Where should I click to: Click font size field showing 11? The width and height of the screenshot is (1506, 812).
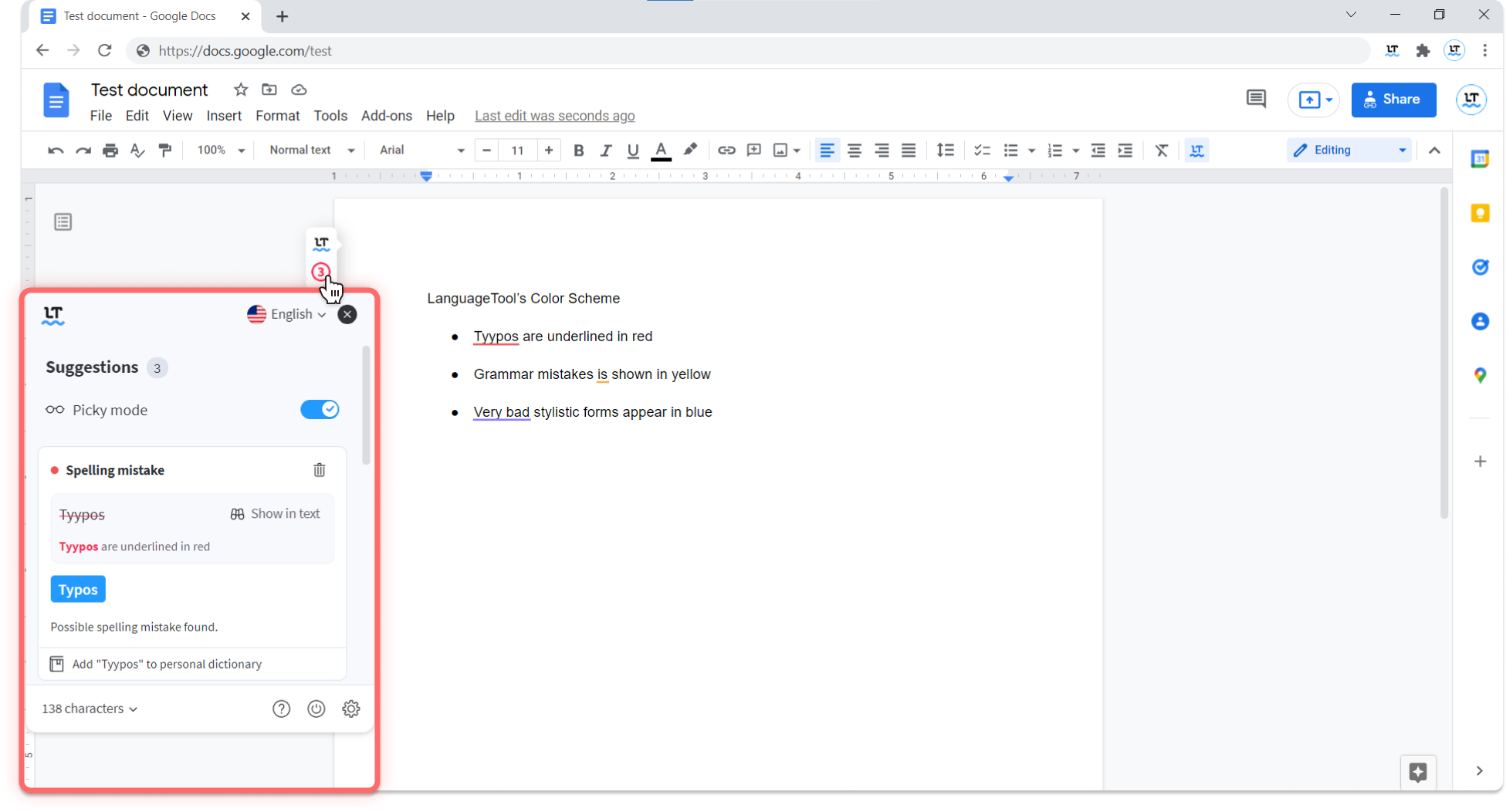click(x=517, y=151)
